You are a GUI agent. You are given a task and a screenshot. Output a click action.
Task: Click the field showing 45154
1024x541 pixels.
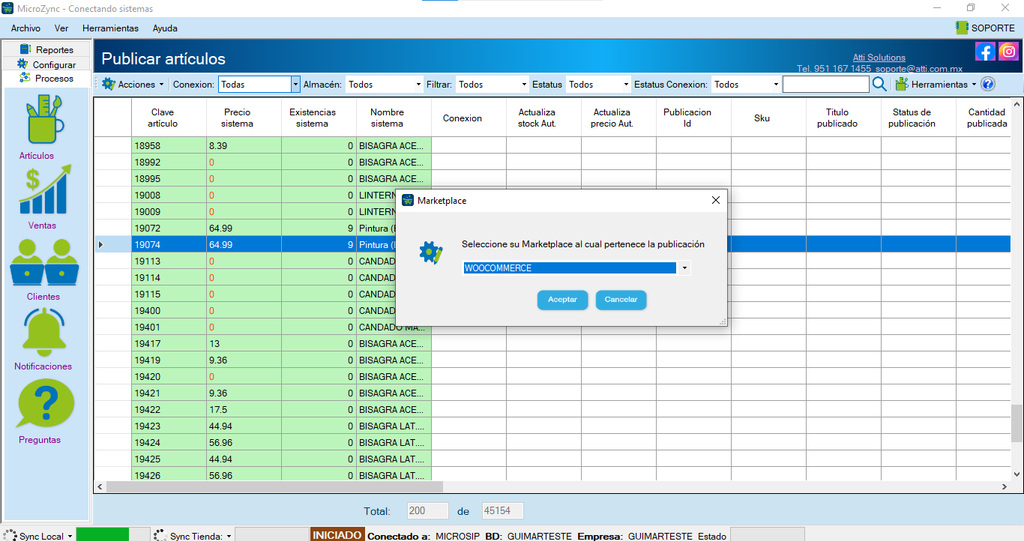(503, 511)
